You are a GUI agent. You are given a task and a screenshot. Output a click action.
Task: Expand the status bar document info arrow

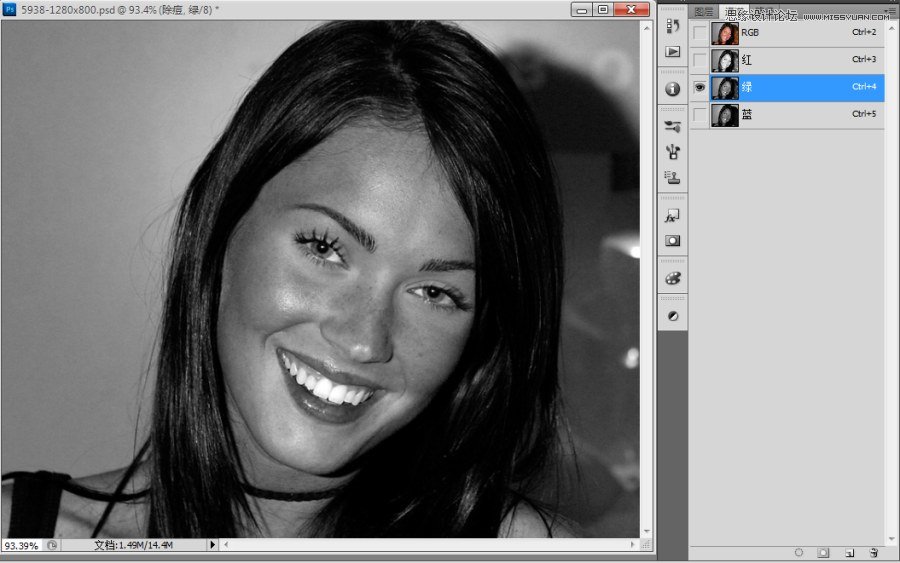point(212,545)
